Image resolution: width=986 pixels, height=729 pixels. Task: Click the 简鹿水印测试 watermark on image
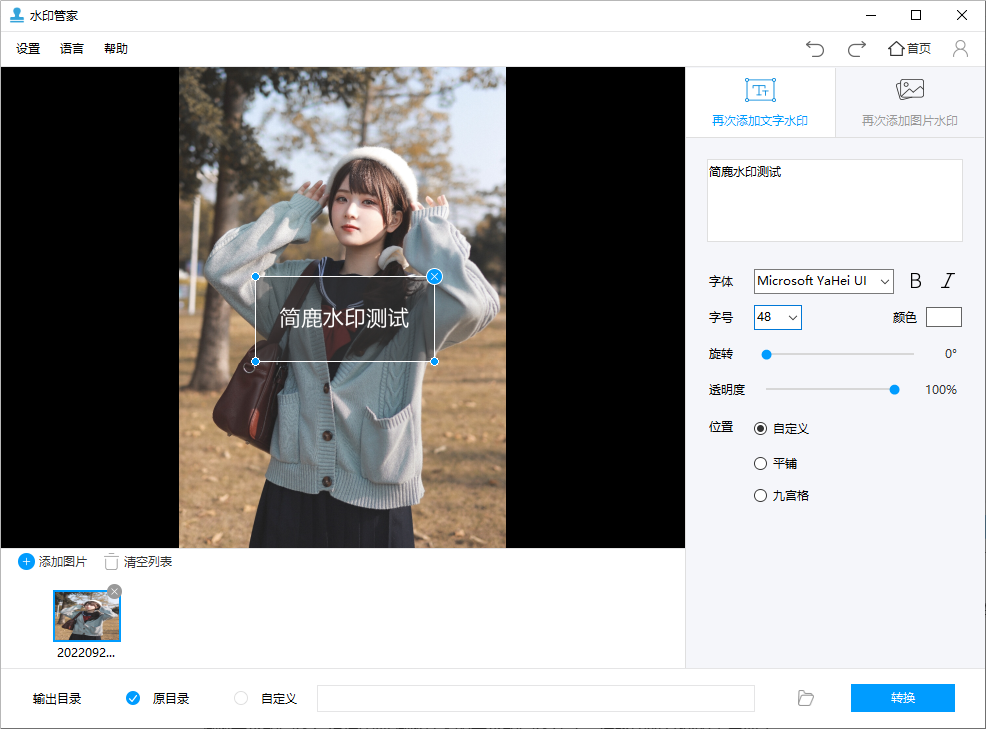tap(344, 318)
